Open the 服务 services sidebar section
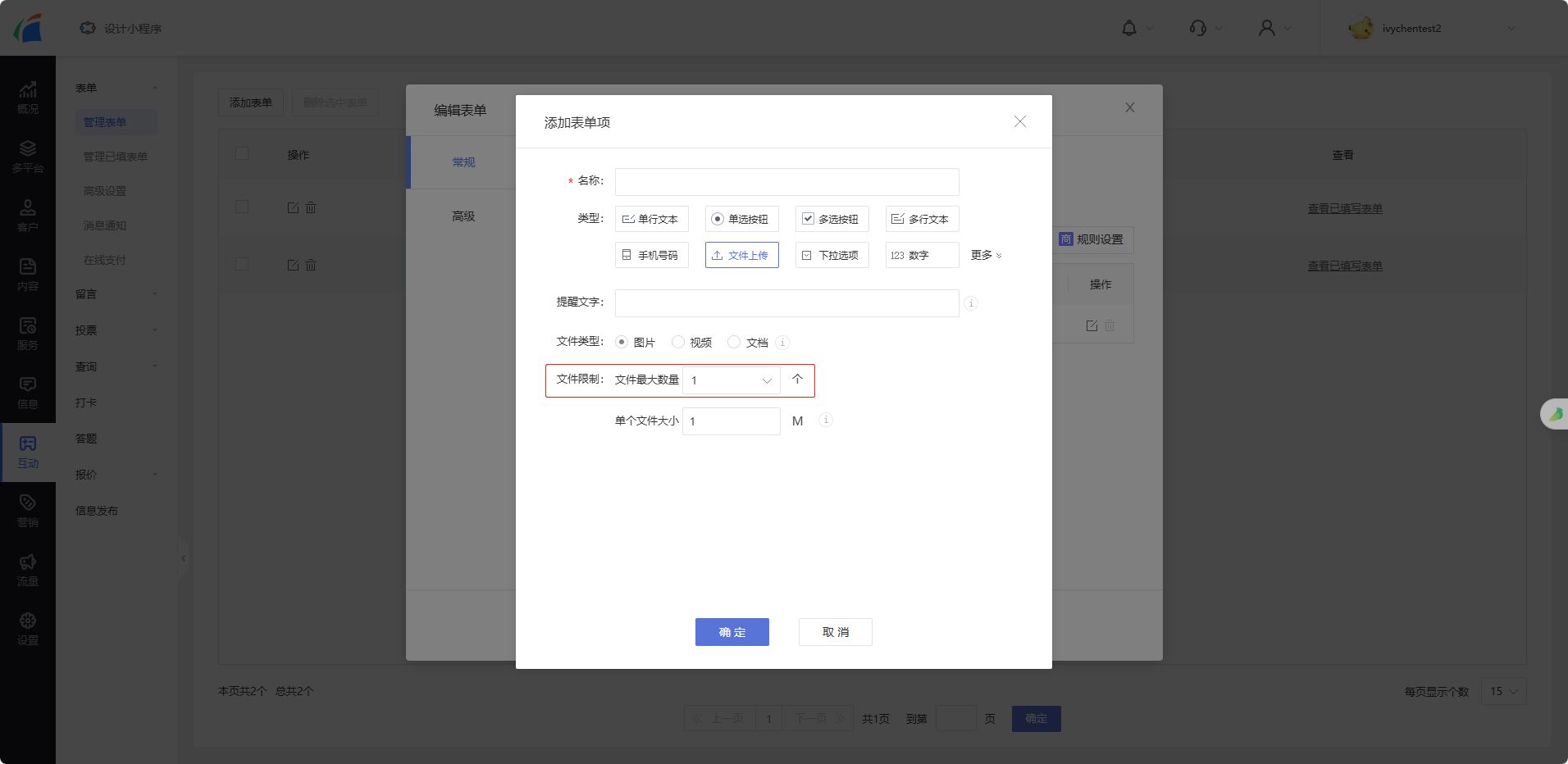The height and width of the screenshot is (764, 1568). click(28, 334)
